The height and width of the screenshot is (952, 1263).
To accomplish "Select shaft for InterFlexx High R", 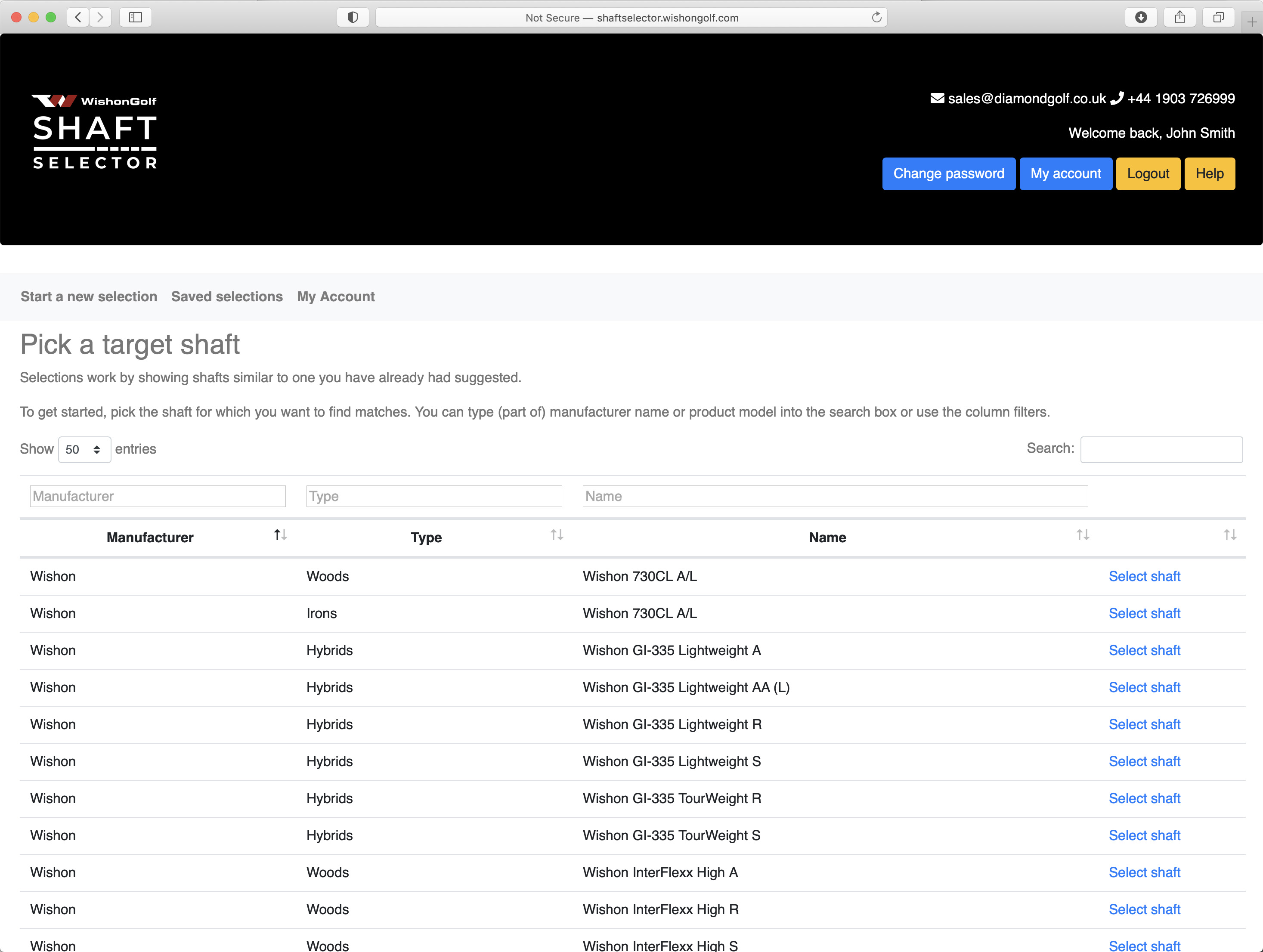I will 1144,909.
